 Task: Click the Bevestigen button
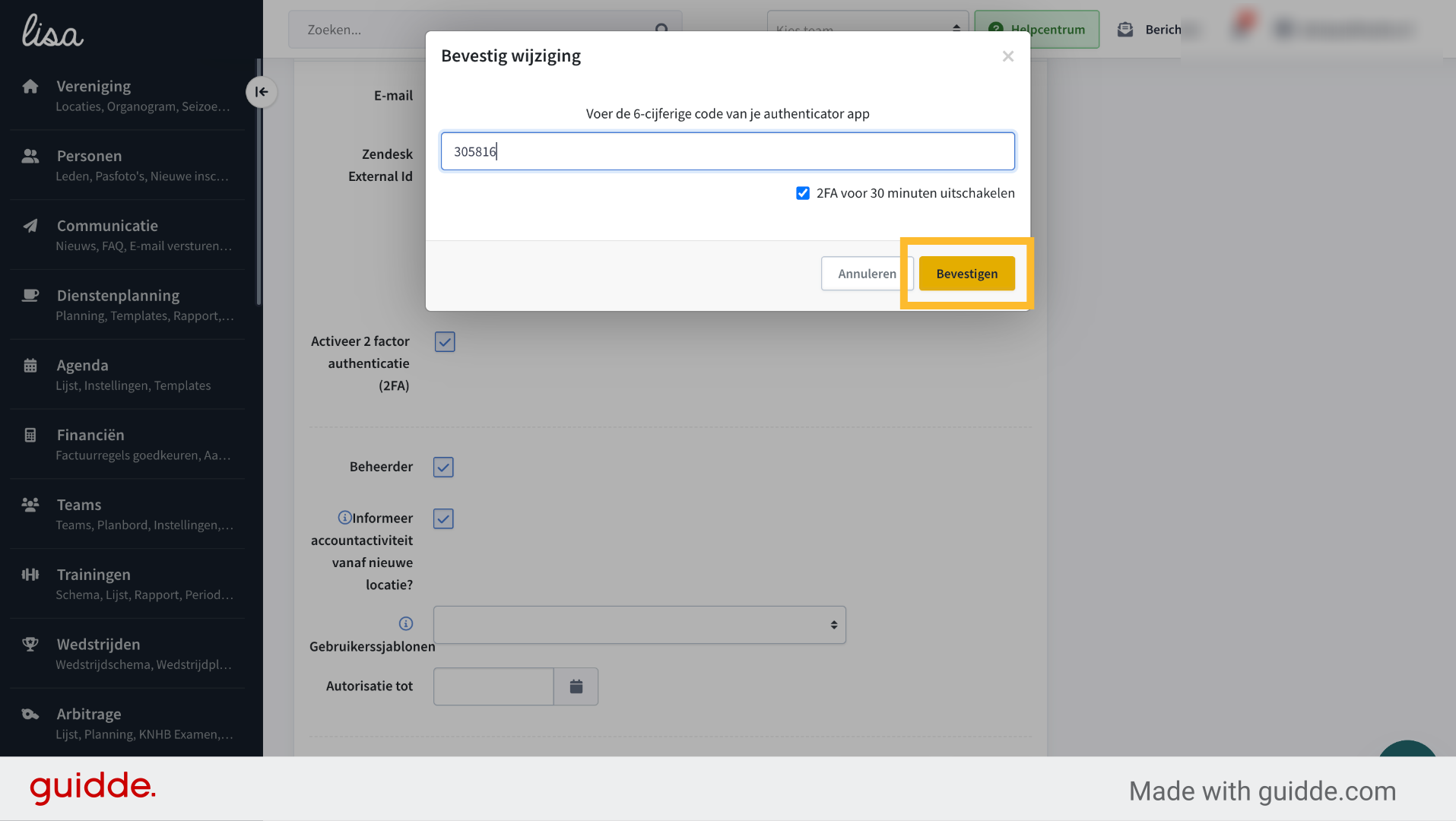point(966,274)
